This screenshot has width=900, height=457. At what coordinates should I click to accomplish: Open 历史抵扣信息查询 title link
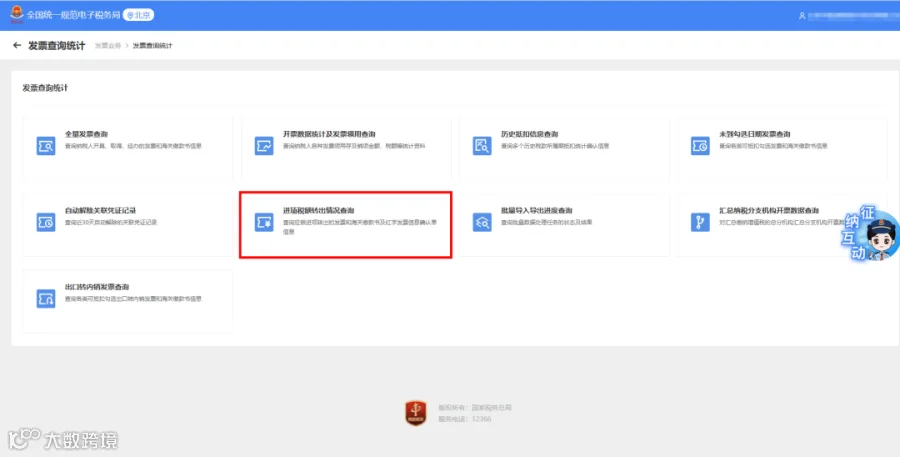tap(529, 134)
